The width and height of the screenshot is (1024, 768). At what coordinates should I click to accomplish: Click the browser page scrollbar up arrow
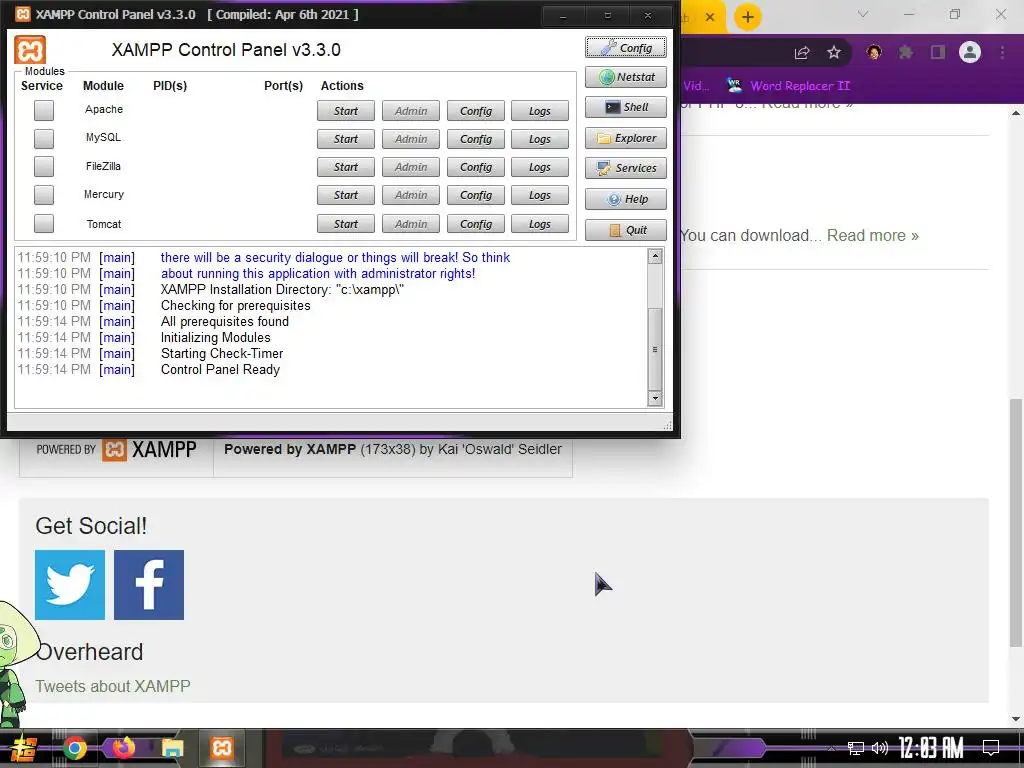pos(1016,113)
